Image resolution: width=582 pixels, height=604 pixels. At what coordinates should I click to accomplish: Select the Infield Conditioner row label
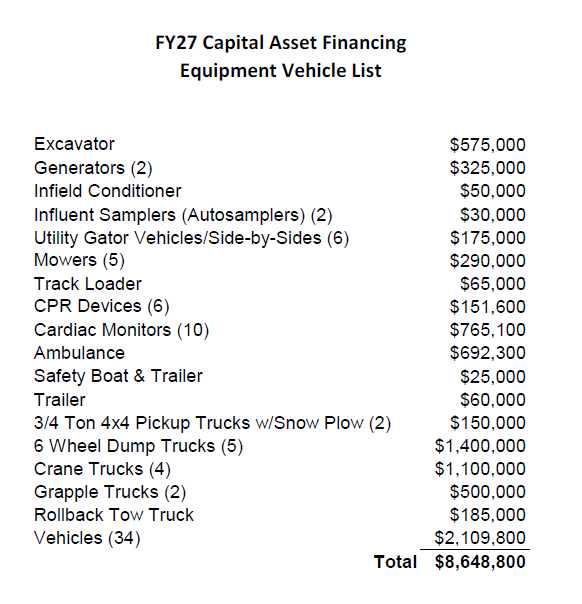tap(108, 191)
